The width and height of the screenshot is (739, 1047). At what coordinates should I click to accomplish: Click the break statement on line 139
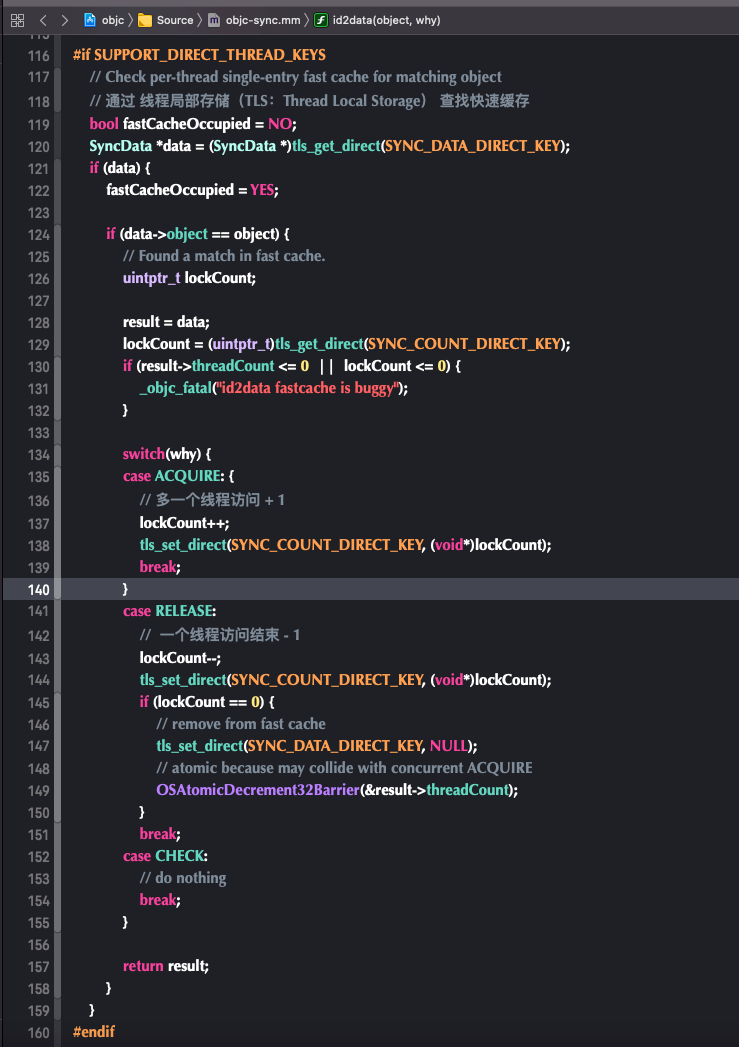coord(160,567)
